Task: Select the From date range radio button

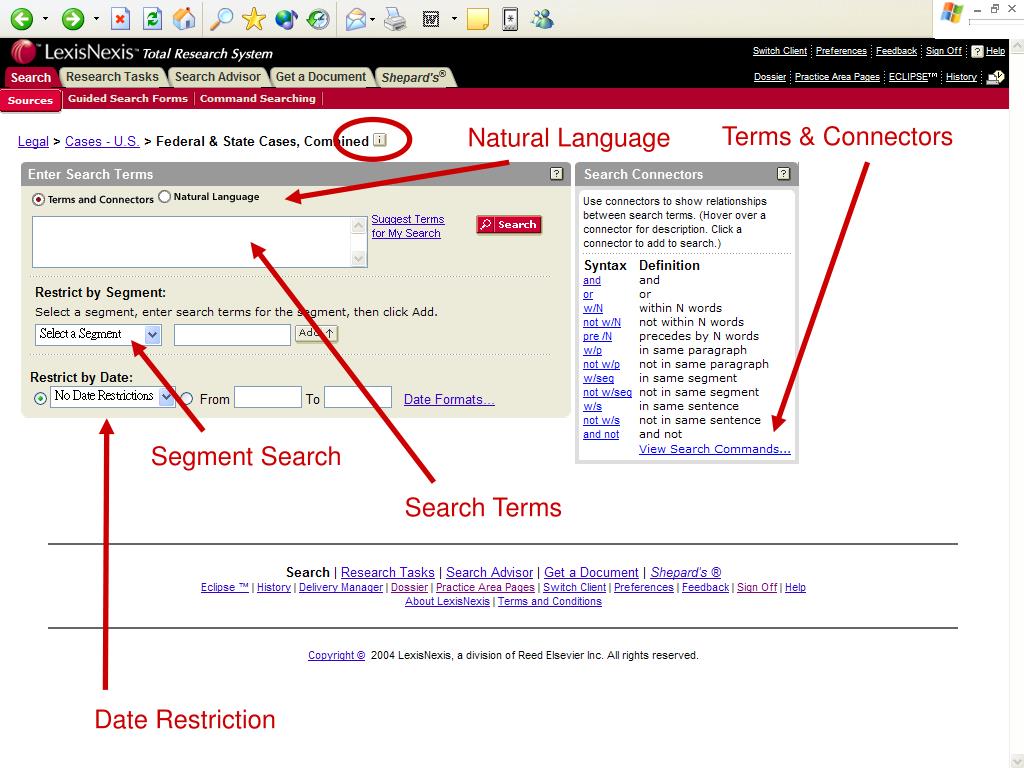Action: (x=187, y=398)
